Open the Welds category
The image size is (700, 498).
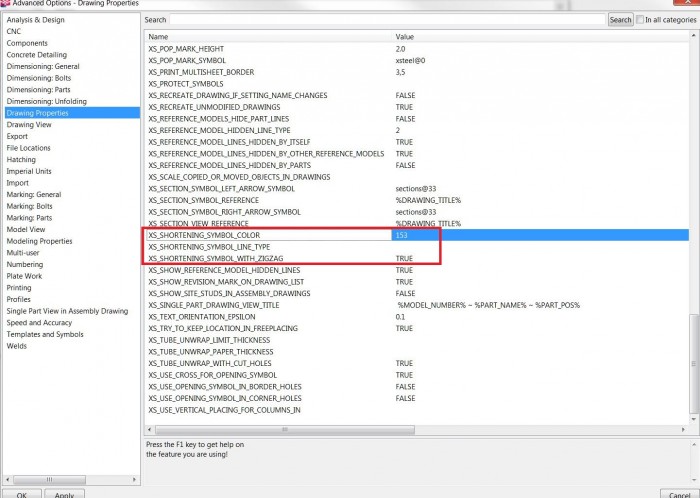pos(17,346)
